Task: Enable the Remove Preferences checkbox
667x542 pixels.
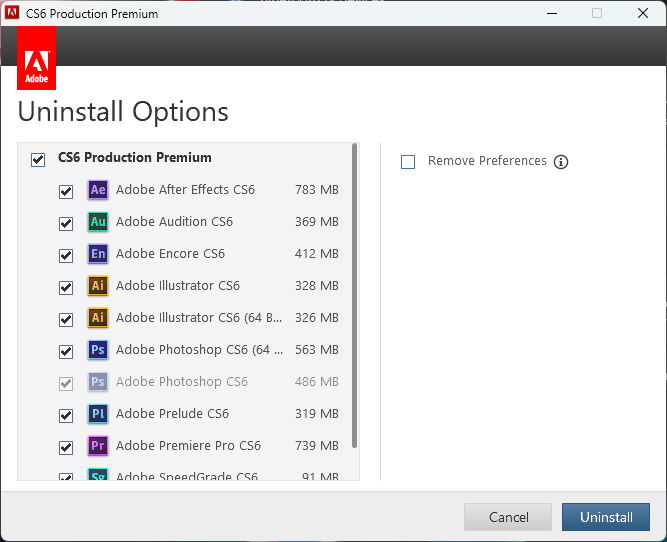Action: (x=408, y=162)
